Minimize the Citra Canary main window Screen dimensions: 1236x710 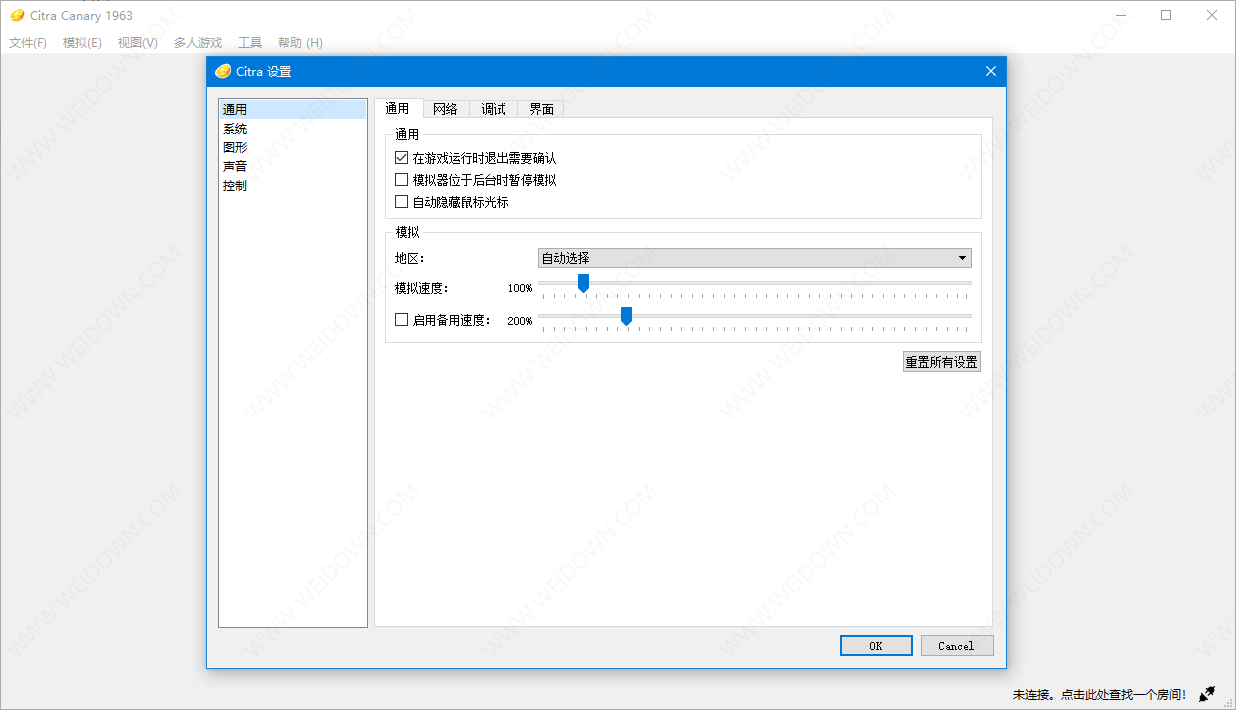(x=1120, y=15)
